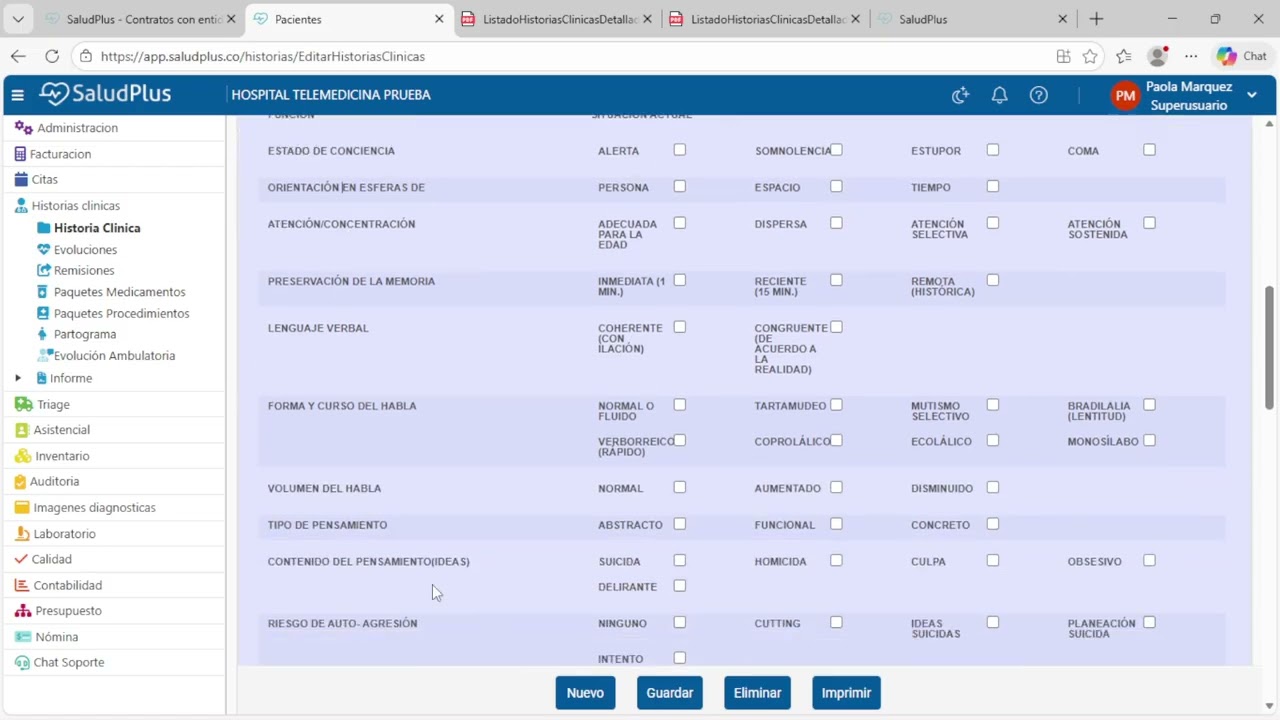Image resolution: width=1280 pixels, height=720 pixels.
Task: Open the Laboratorio flask icon
Action: point(22,534)
